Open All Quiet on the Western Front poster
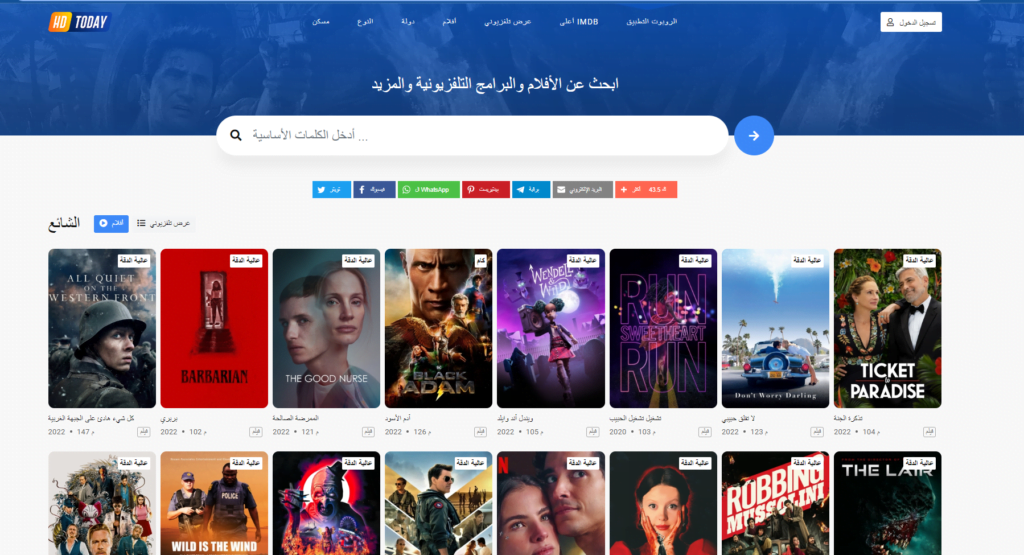This screenshot has width=1024, height=555. [x=102, y=328]
